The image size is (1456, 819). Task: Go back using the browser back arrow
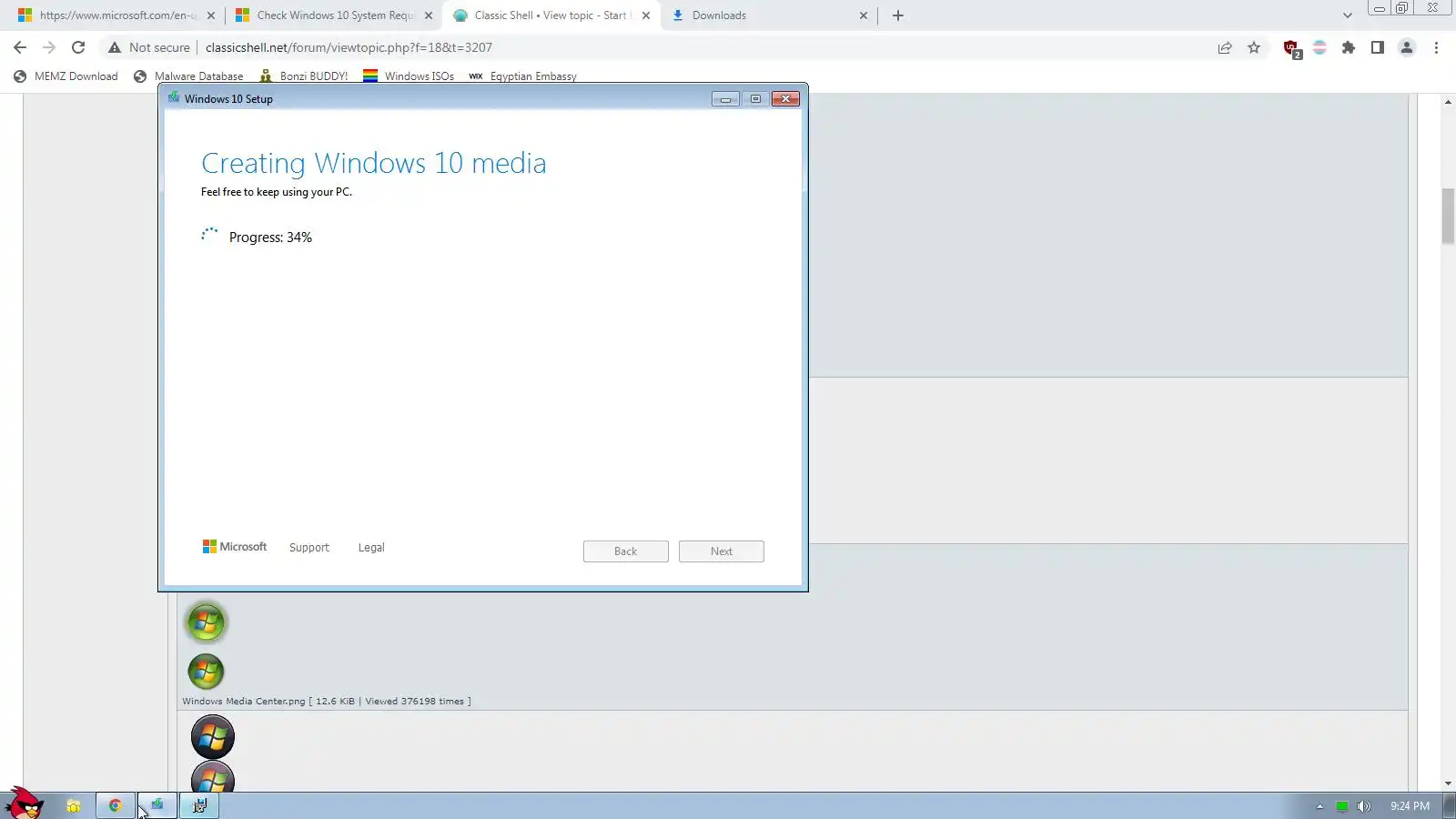click(20, 47)
